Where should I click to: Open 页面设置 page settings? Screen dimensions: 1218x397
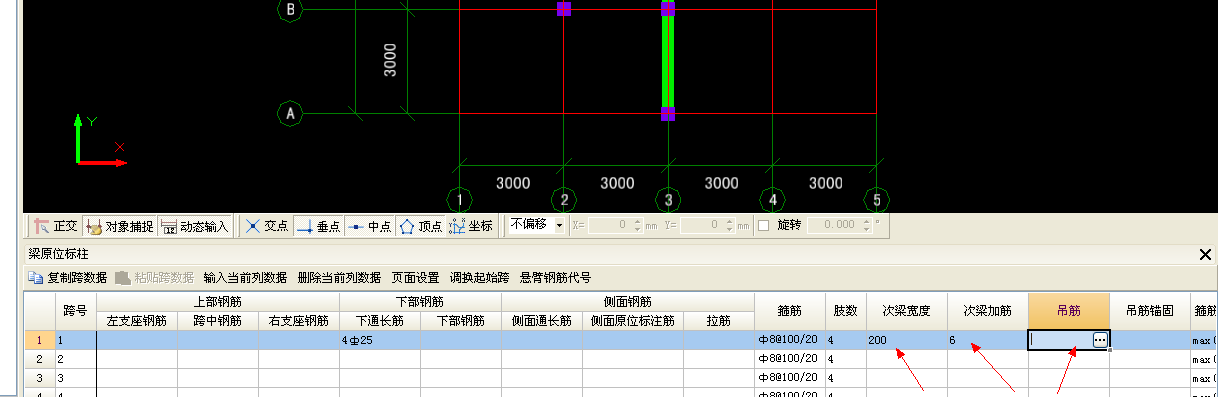(415, 278)
